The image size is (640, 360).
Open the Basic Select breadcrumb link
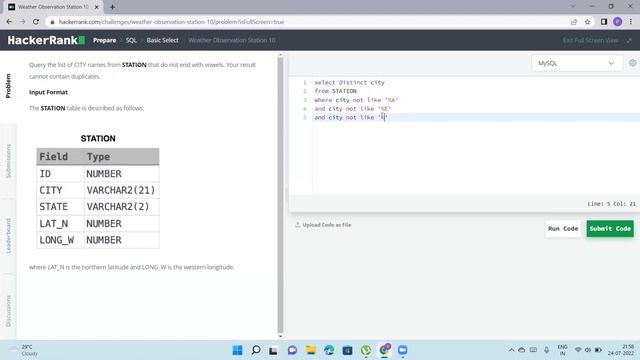[162, 40]
